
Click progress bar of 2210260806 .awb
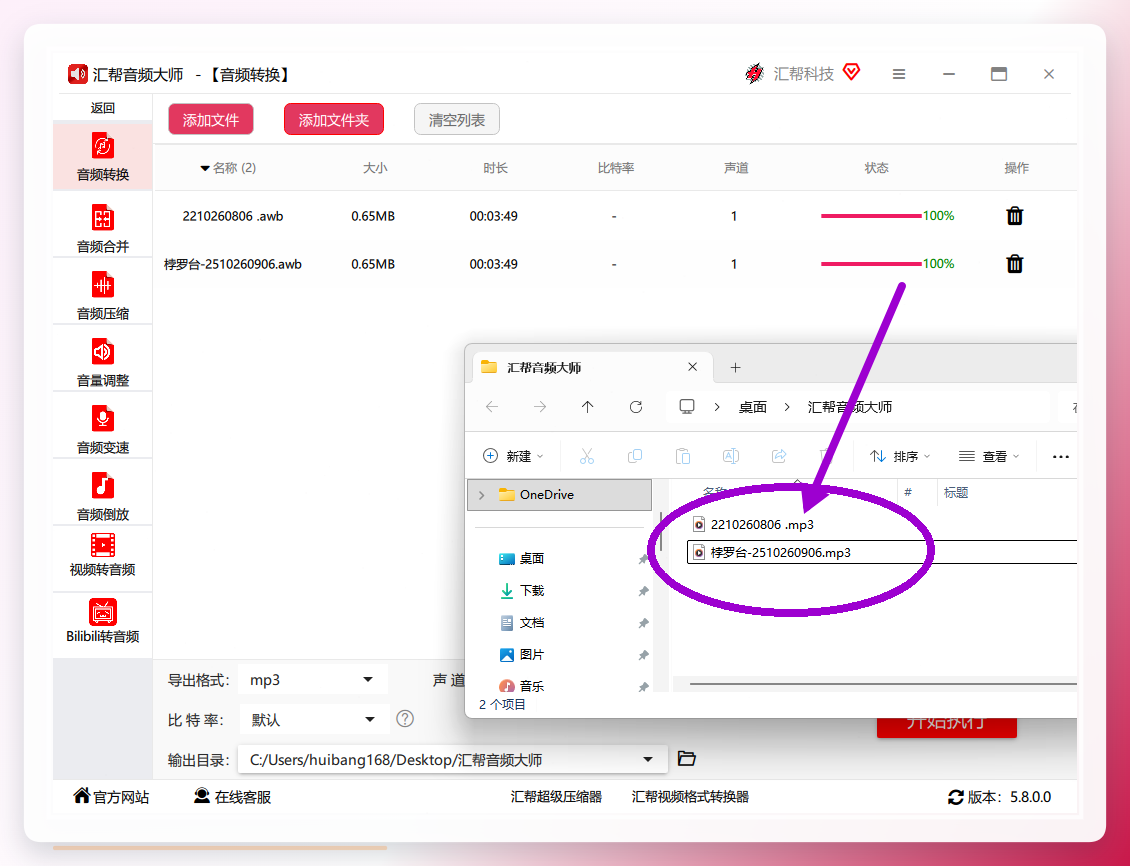871,215
